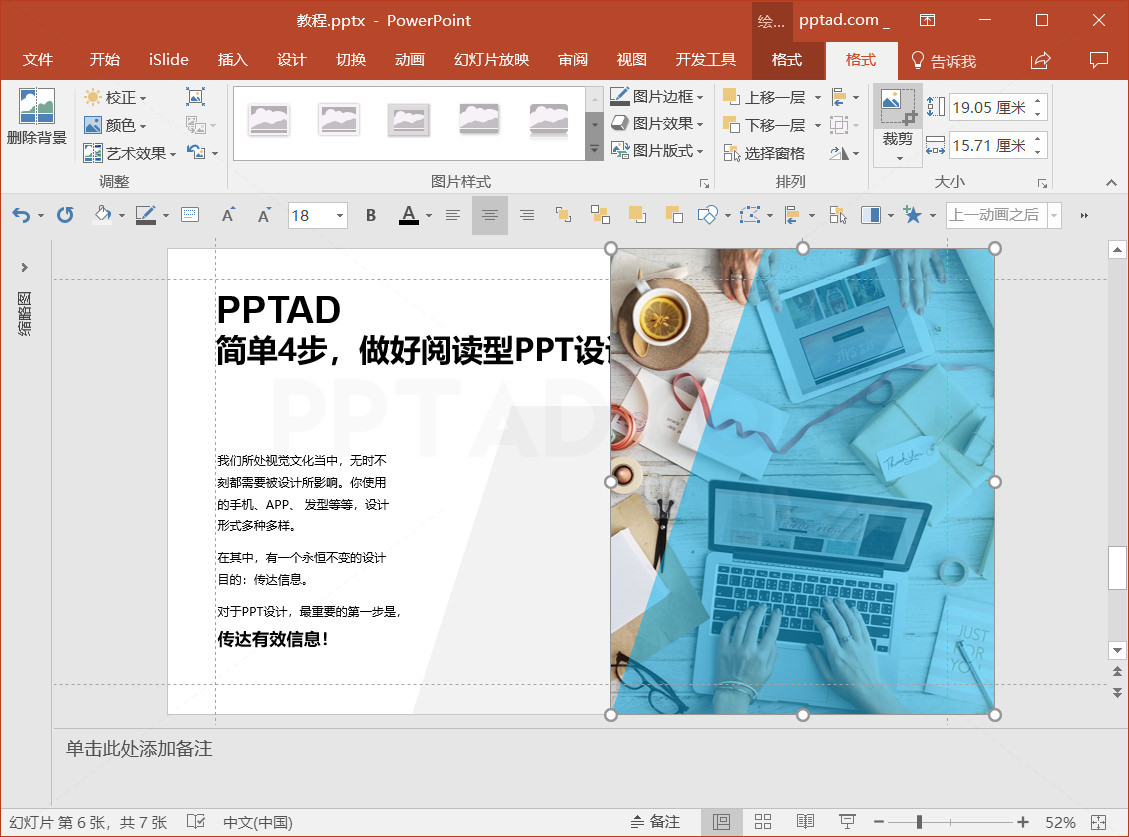Click the Crop (裁剪) tool icon
The width and height of the screenshot is (1129, 837).
point(898,107)
